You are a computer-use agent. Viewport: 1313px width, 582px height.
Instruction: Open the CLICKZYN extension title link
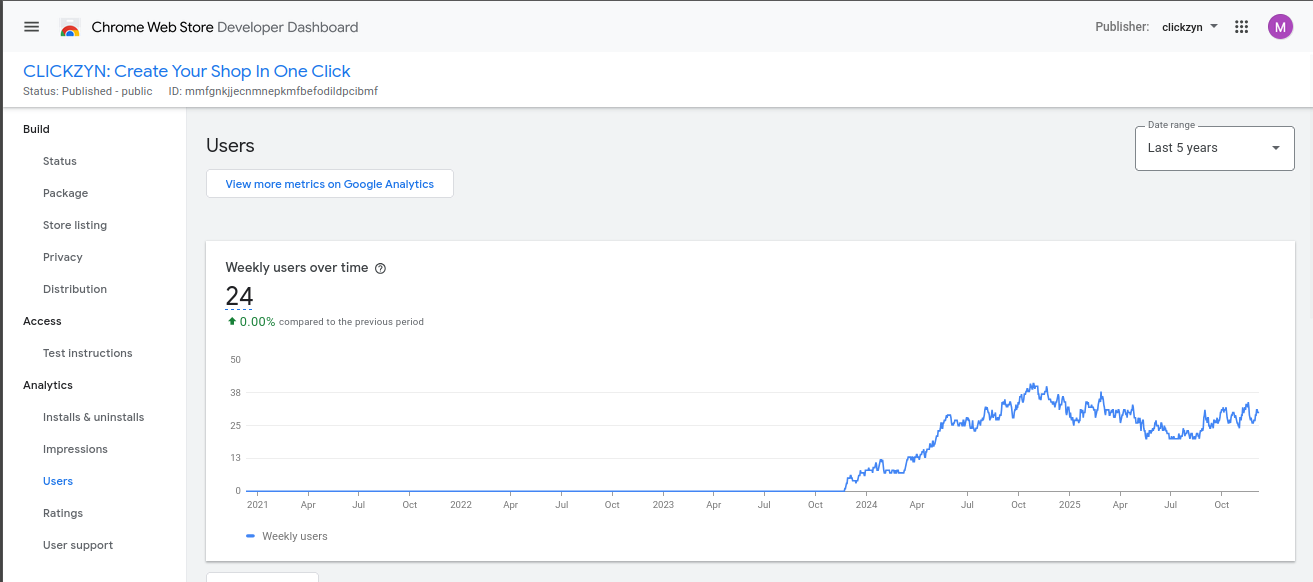click(189, 71)
